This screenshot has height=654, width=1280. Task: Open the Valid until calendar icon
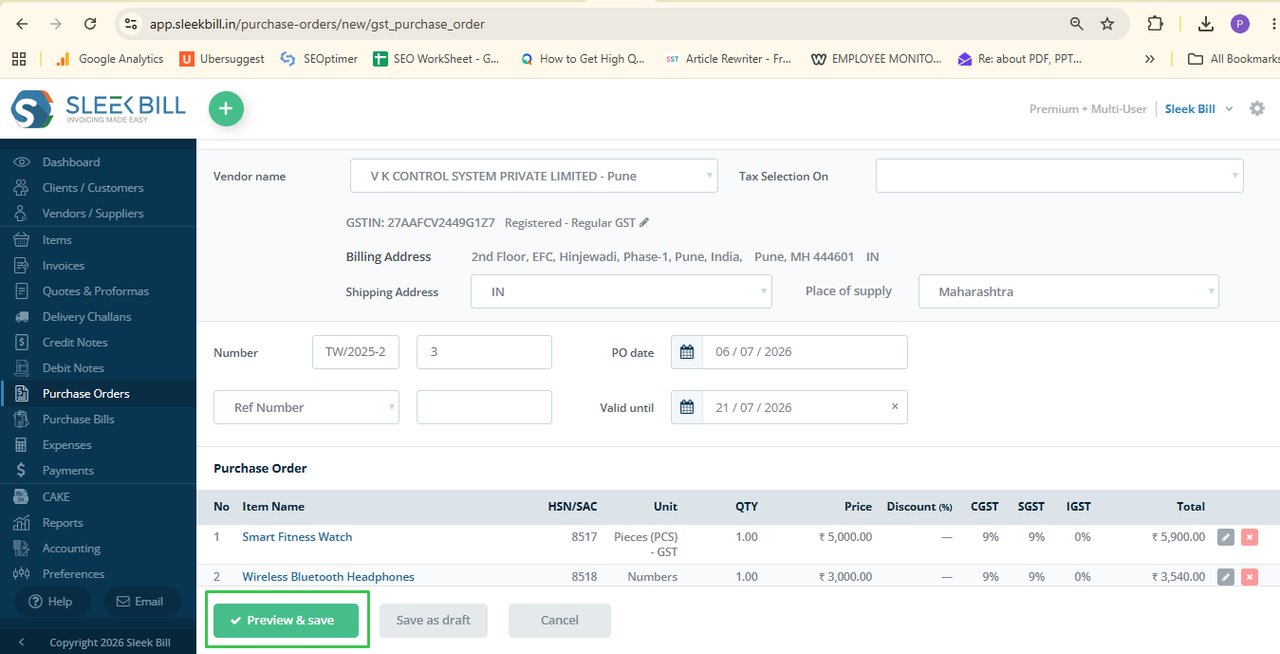point(687,407)
